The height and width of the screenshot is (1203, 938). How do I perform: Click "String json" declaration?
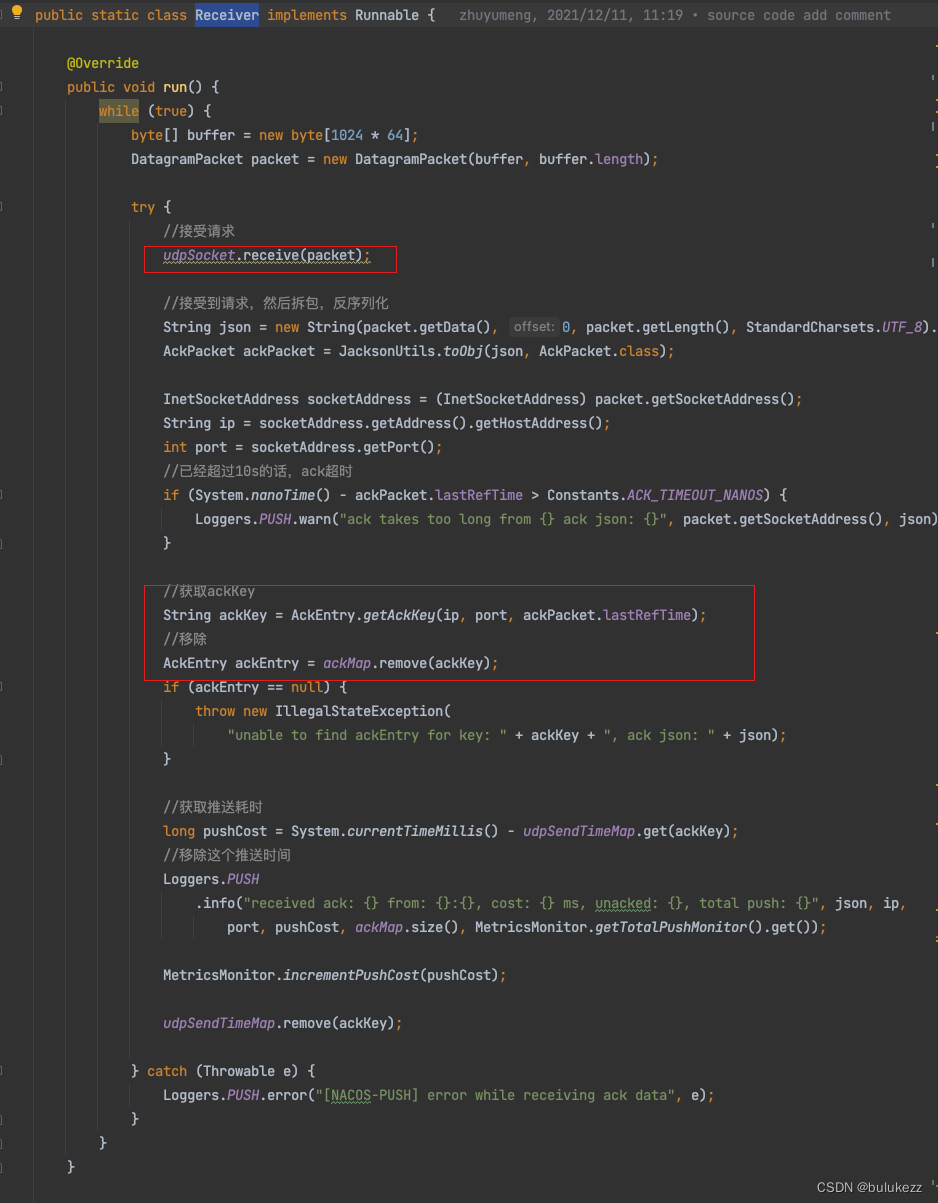click(215, 327)
